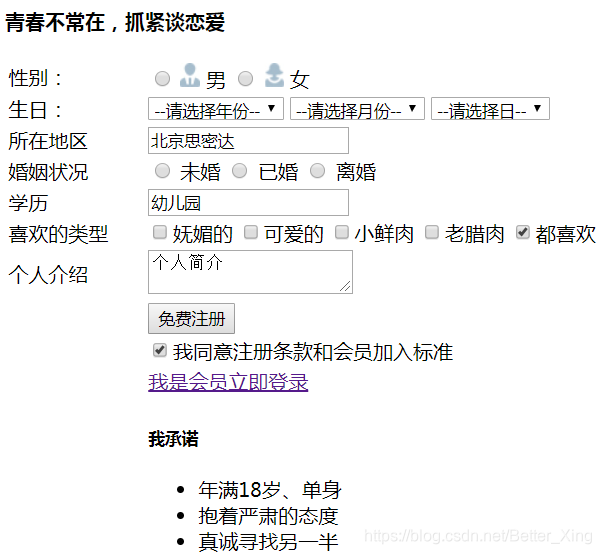
Task: Select the 男 gender radio button
Action: 162,79
